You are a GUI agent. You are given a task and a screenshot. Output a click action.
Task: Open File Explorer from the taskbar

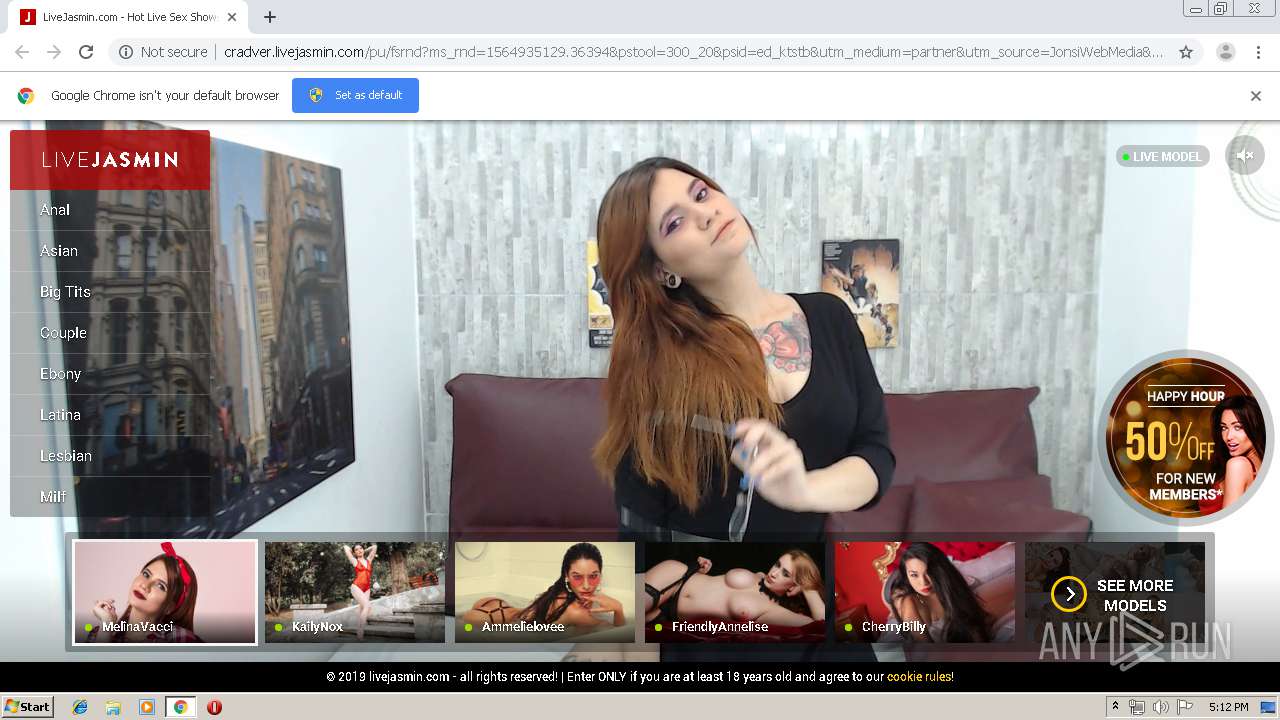pos(113,707)
